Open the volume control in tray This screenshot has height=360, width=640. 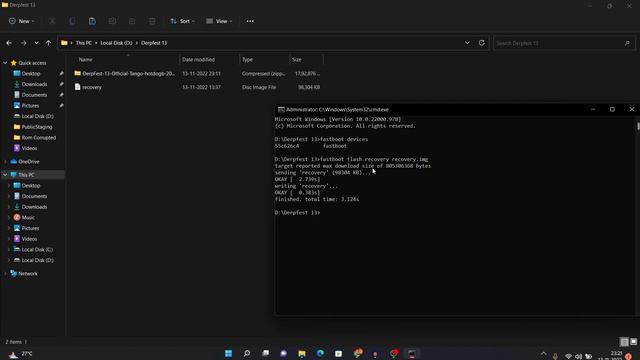[578, 356]
